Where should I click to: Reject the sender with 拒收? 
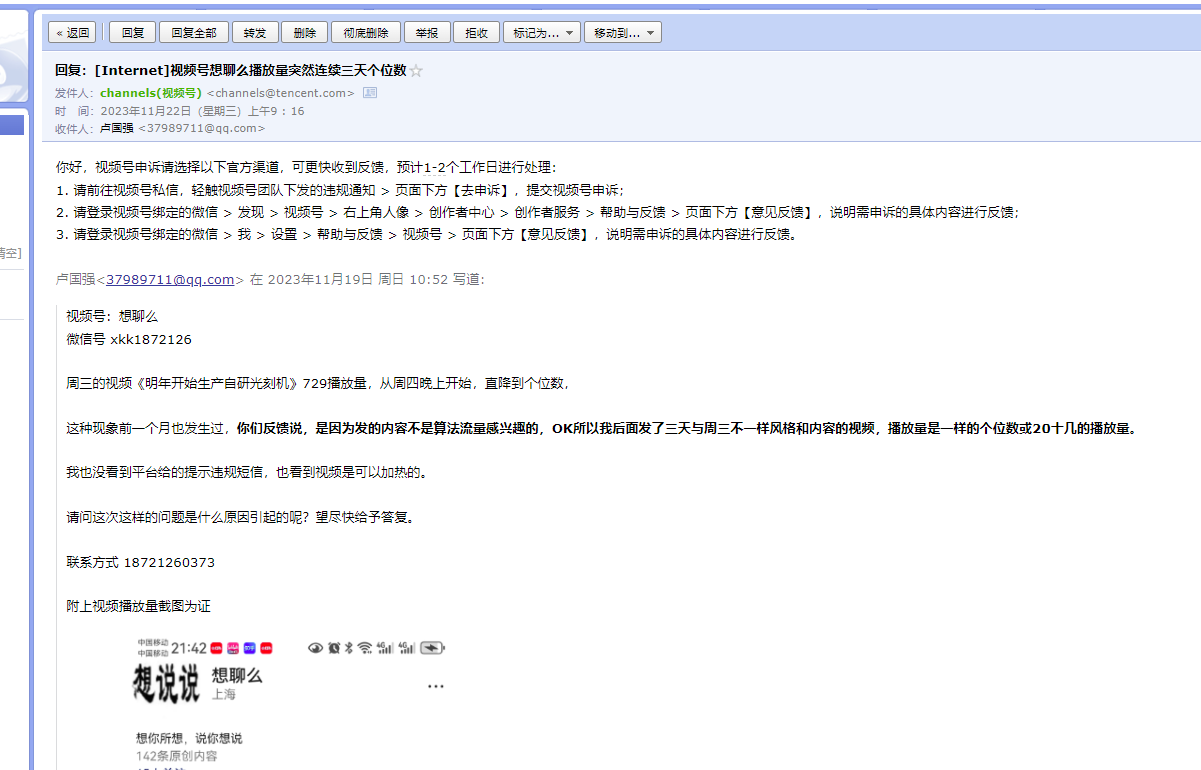click(x=477, y=33)
